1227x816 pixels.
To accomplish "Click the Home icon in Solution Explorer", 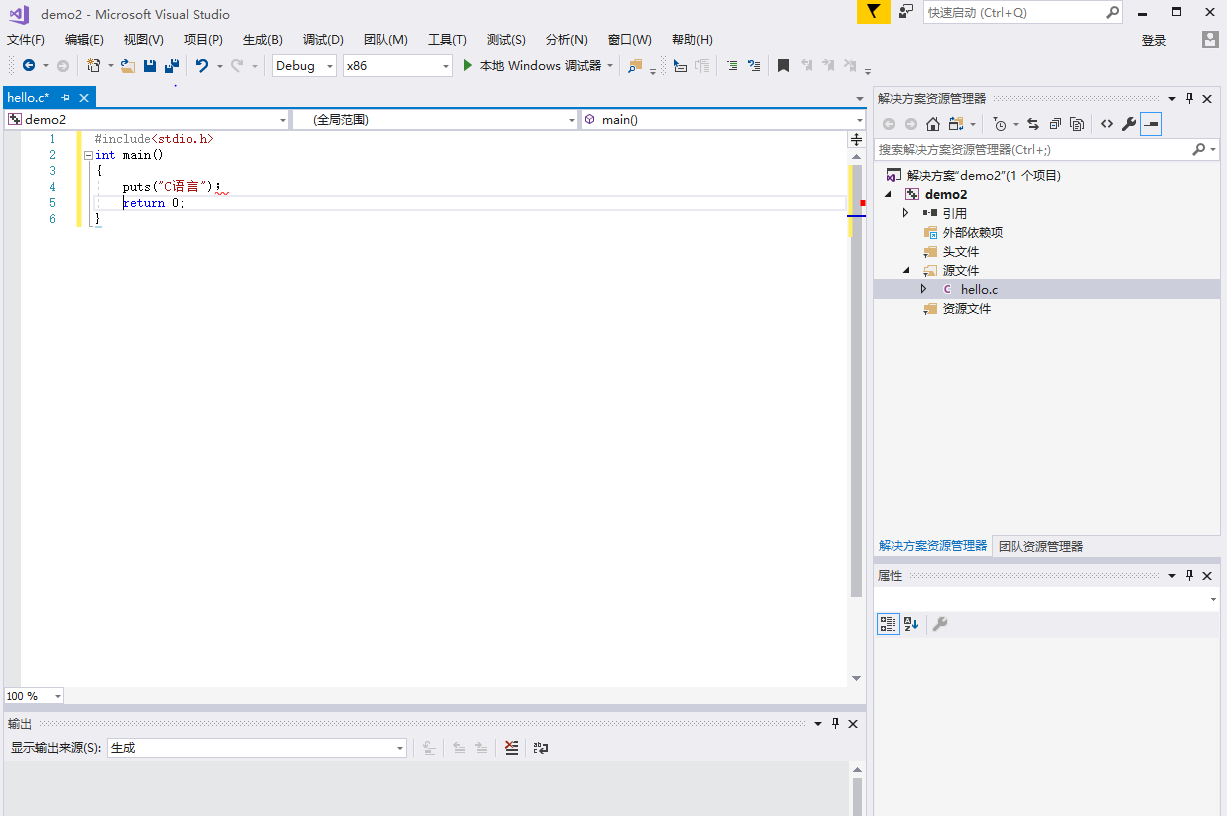I will click(x=932, y=124).
